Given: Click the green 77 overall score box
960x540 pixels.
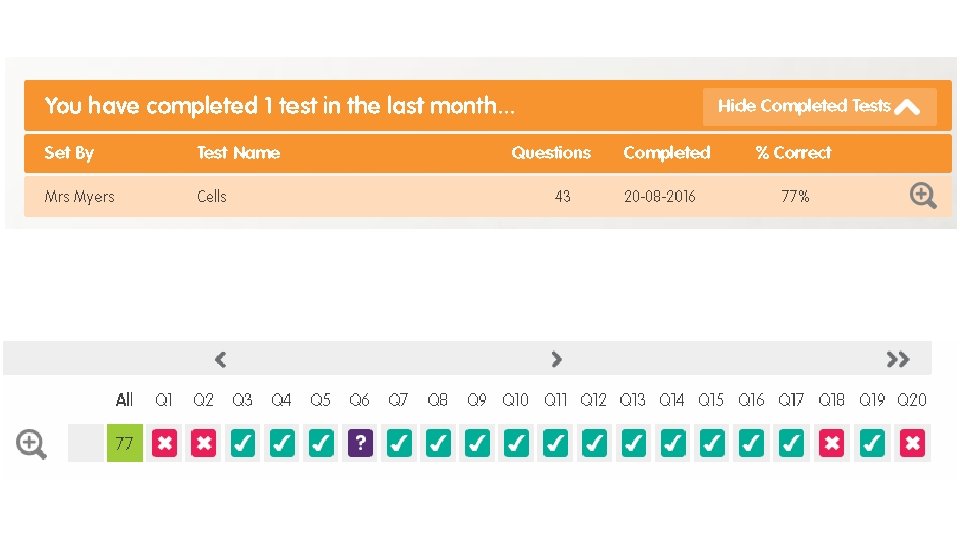Looking at the screenshot, I should (125, 443).
